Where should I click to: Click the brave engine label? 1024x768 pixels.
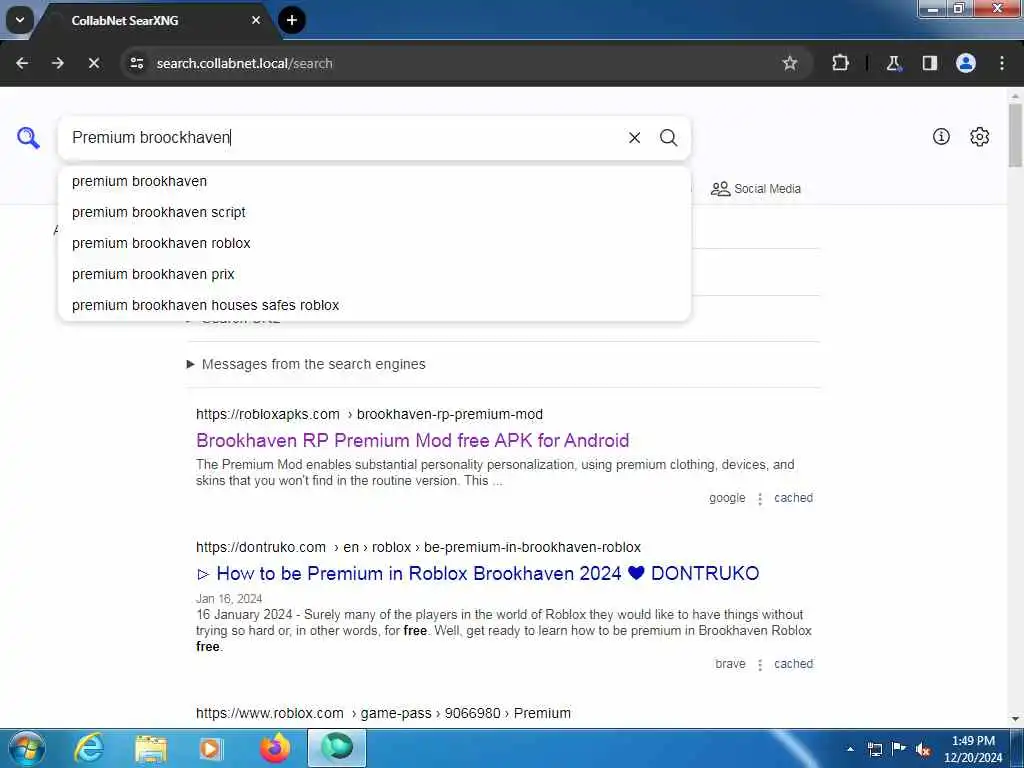[x=730, y=664]
